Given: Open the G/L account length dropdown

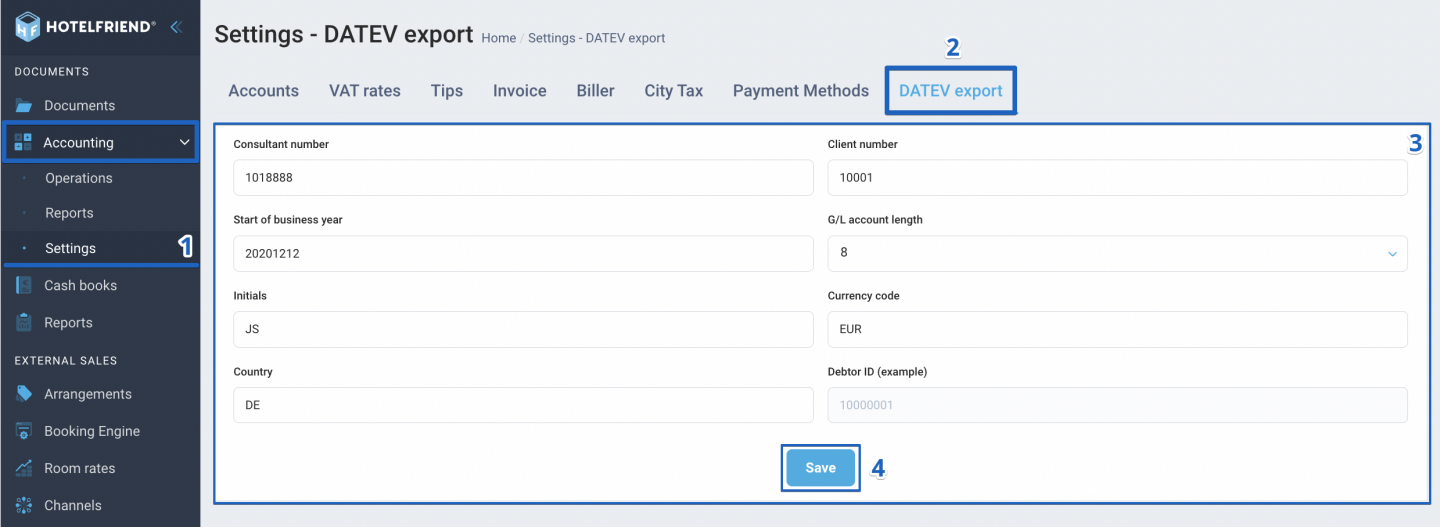Looking at the screenshot, I should tap(1117, 253).
